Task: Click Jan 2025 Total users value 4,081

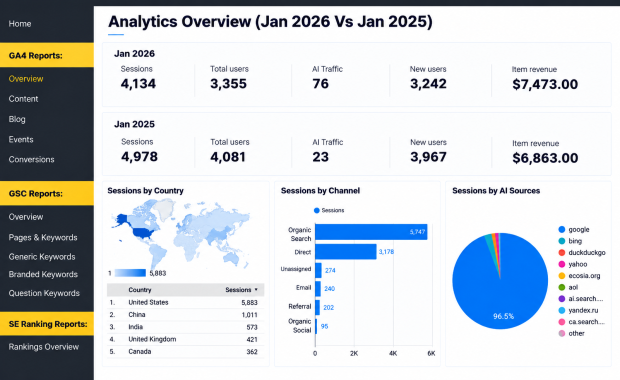Action: coord(228,157)
